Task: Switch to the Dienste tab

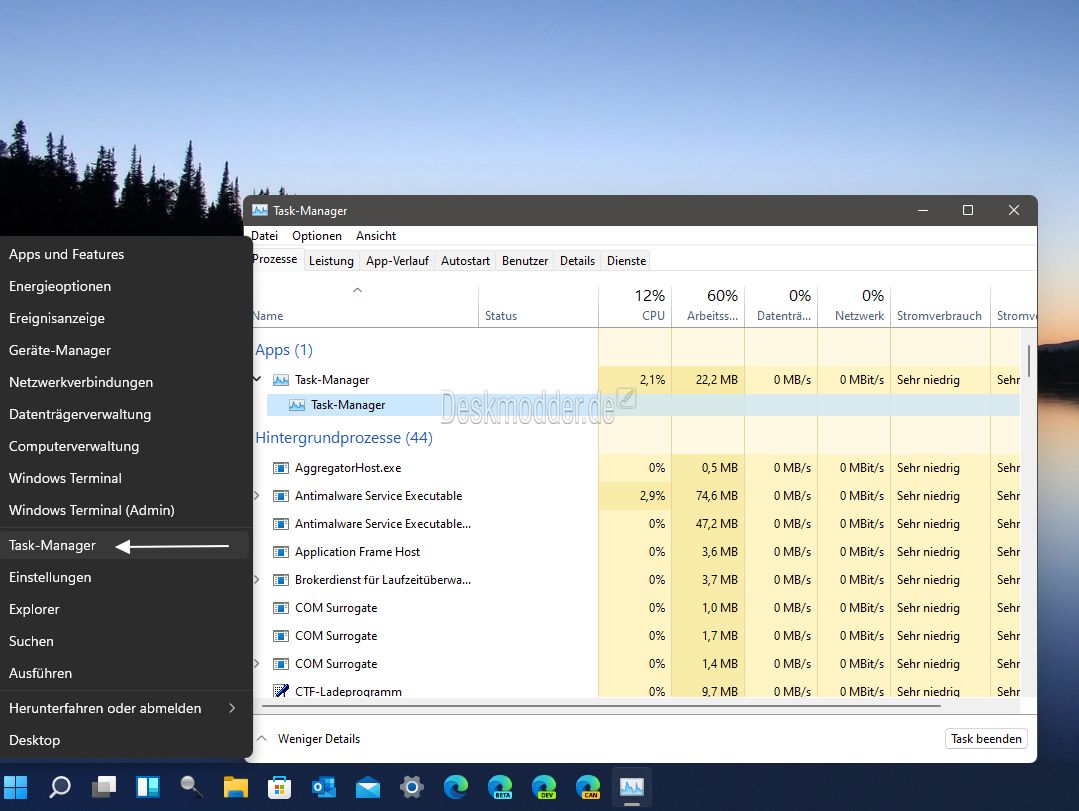Action: tap(626, 261)
